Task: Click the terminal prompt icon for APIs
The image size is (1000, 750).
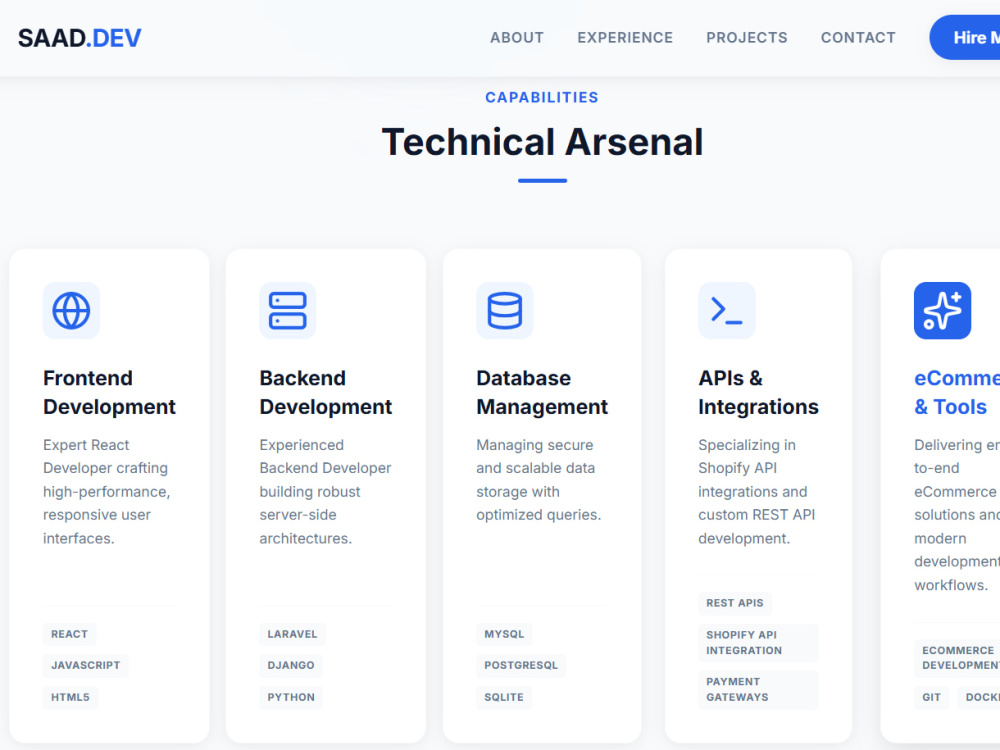Action: point(726,311)
